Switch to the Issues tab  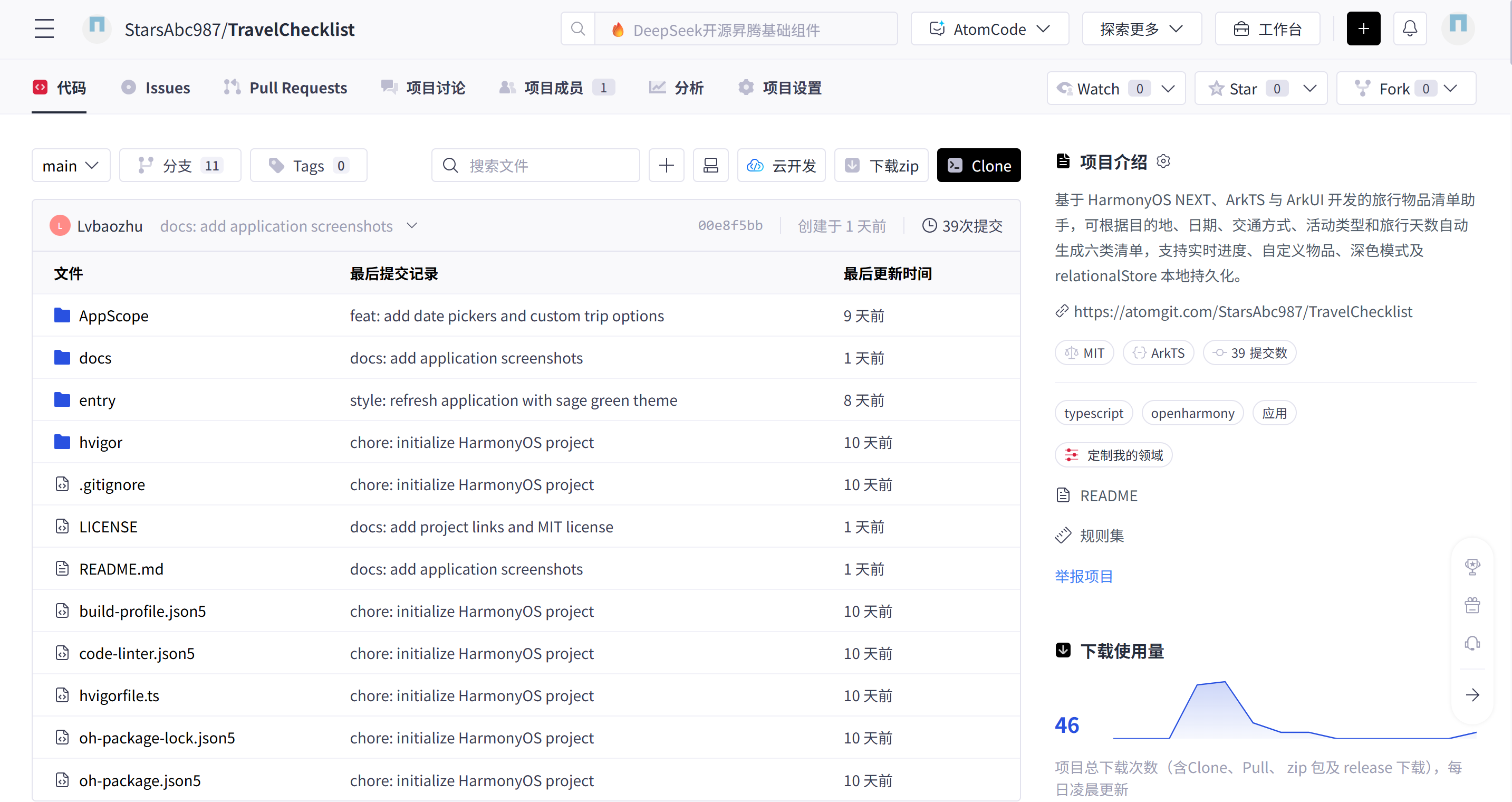coord(156,88)
